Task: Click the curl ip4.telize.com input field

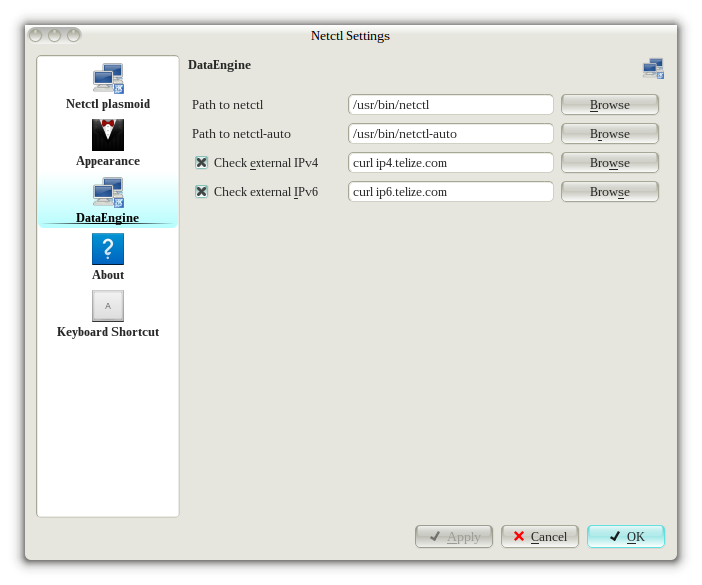Action: (450, 163)
